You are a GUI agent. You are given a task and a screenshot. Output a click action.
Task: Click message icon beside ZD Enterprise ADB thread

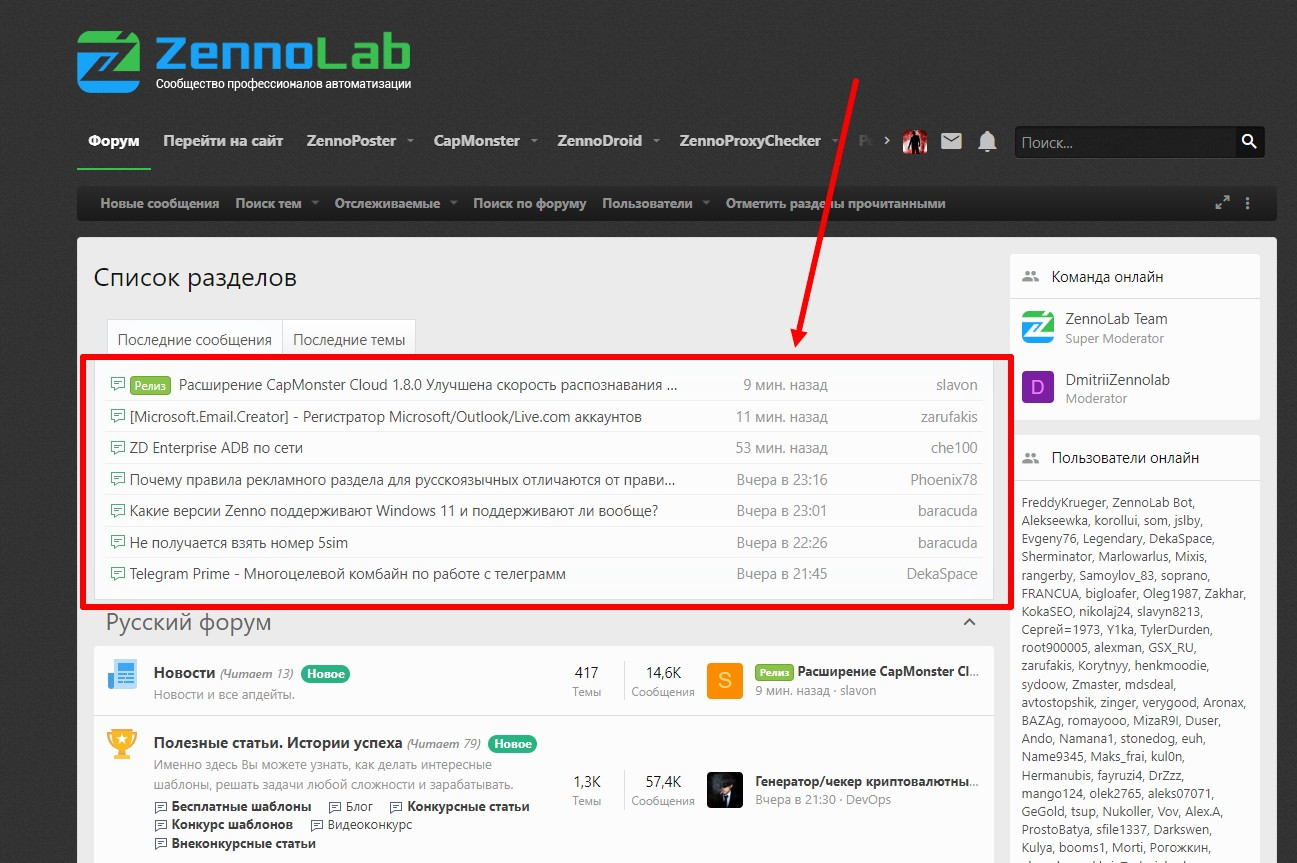(x=117, y=448)
